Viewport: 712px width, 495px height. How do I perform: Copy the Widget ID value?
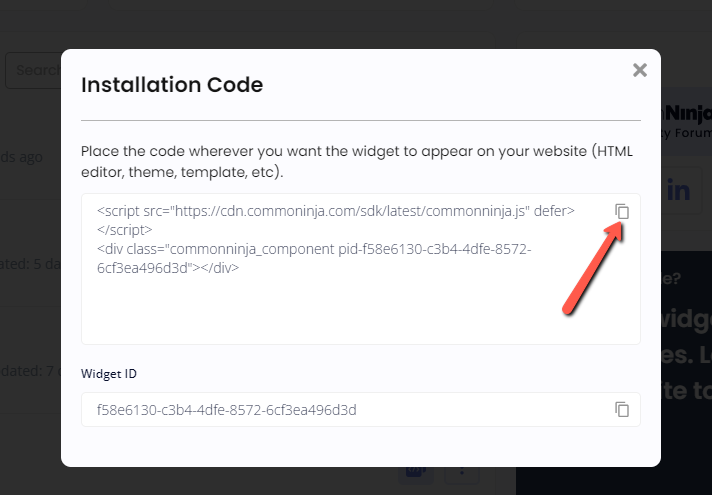[x=622, y=409]
